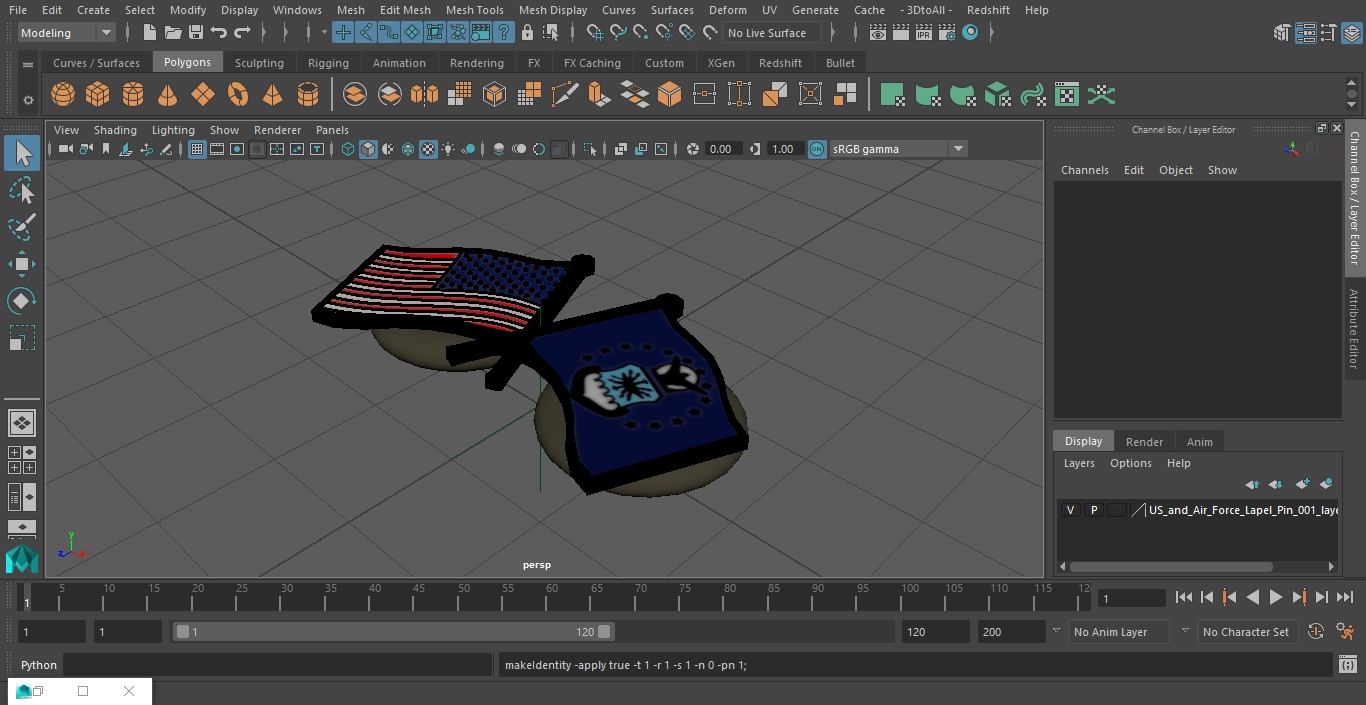
Task: Open animation preferences running-man icon
Action: (1345, 632)
